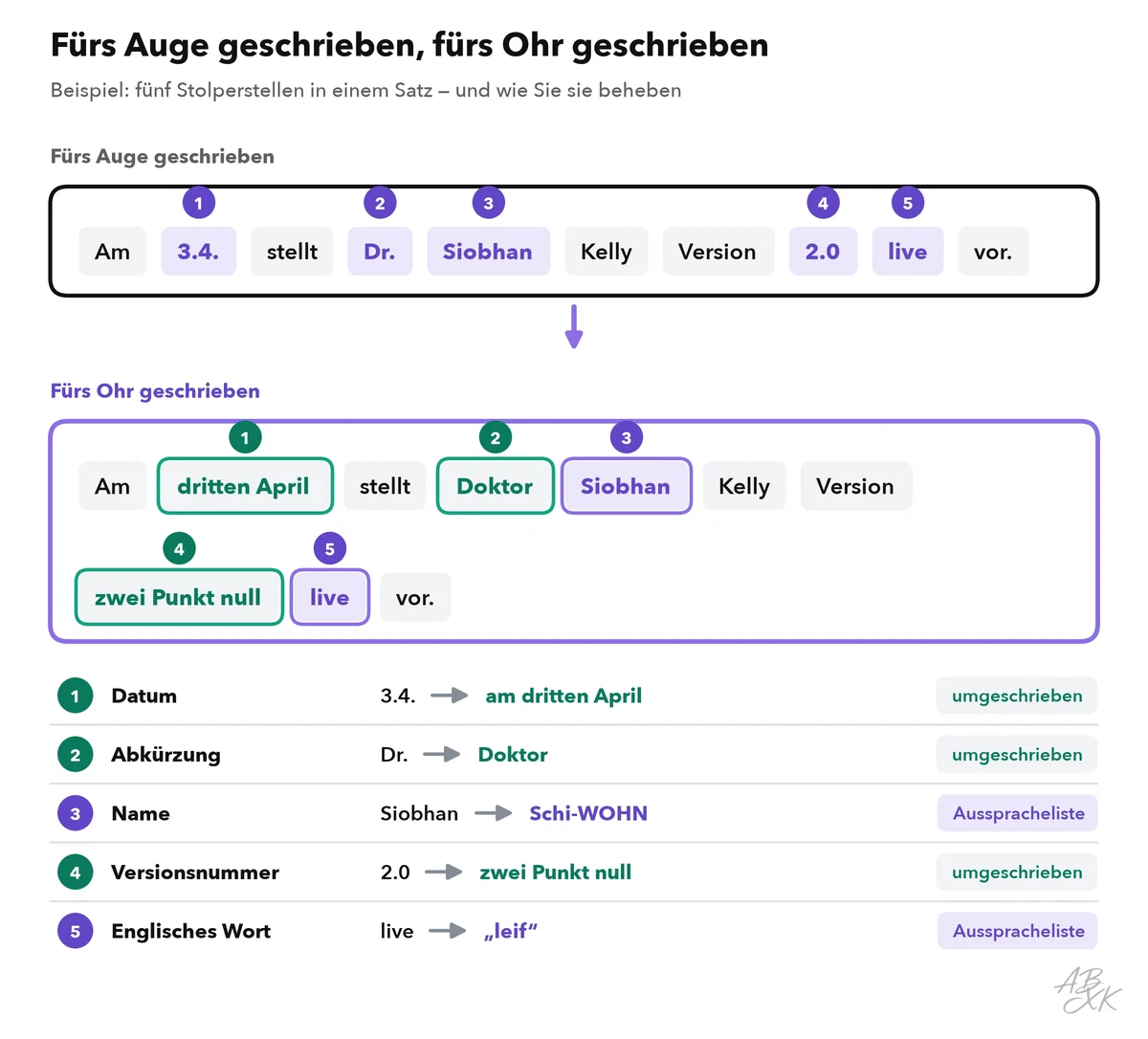Click the "Name" row label
1148x1039 pixels.
[141, 813]
